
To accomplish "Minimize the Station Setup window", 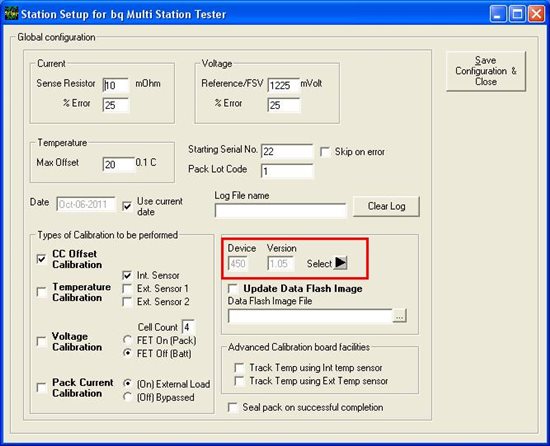I will pyautogui.click(x=497, y=14).
